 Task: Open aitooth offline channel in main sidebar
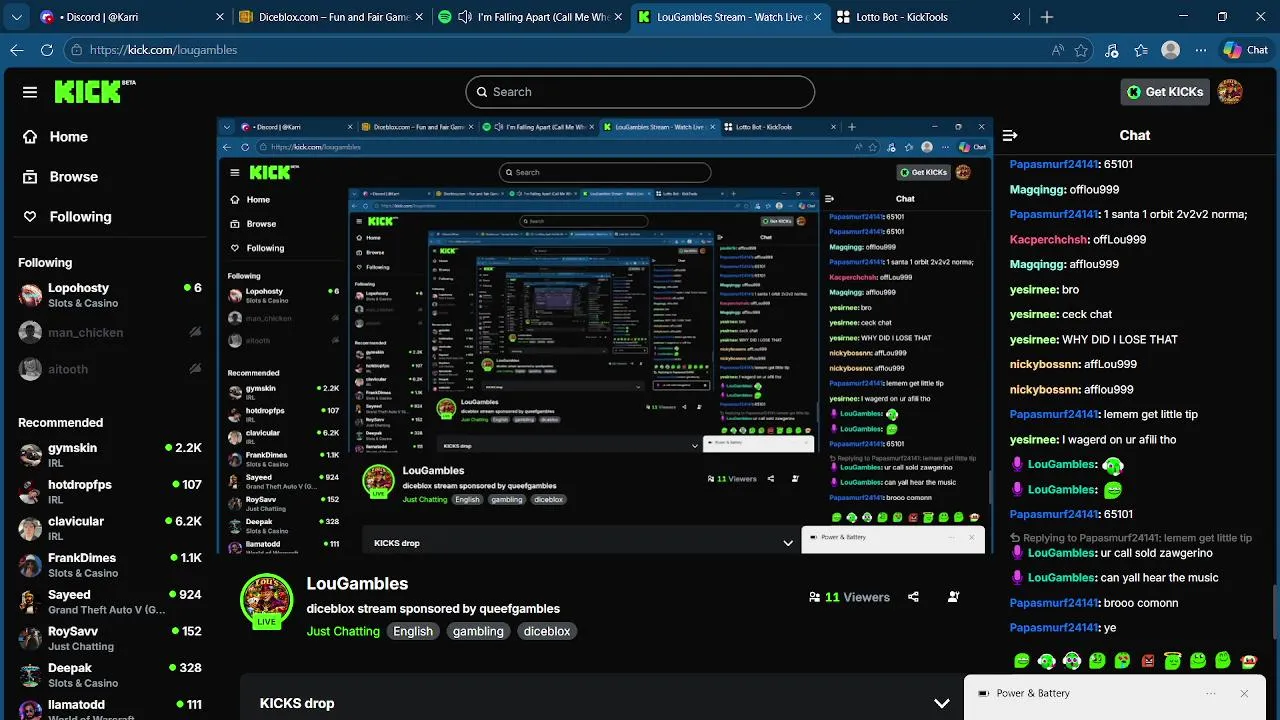tap(110, 369)
